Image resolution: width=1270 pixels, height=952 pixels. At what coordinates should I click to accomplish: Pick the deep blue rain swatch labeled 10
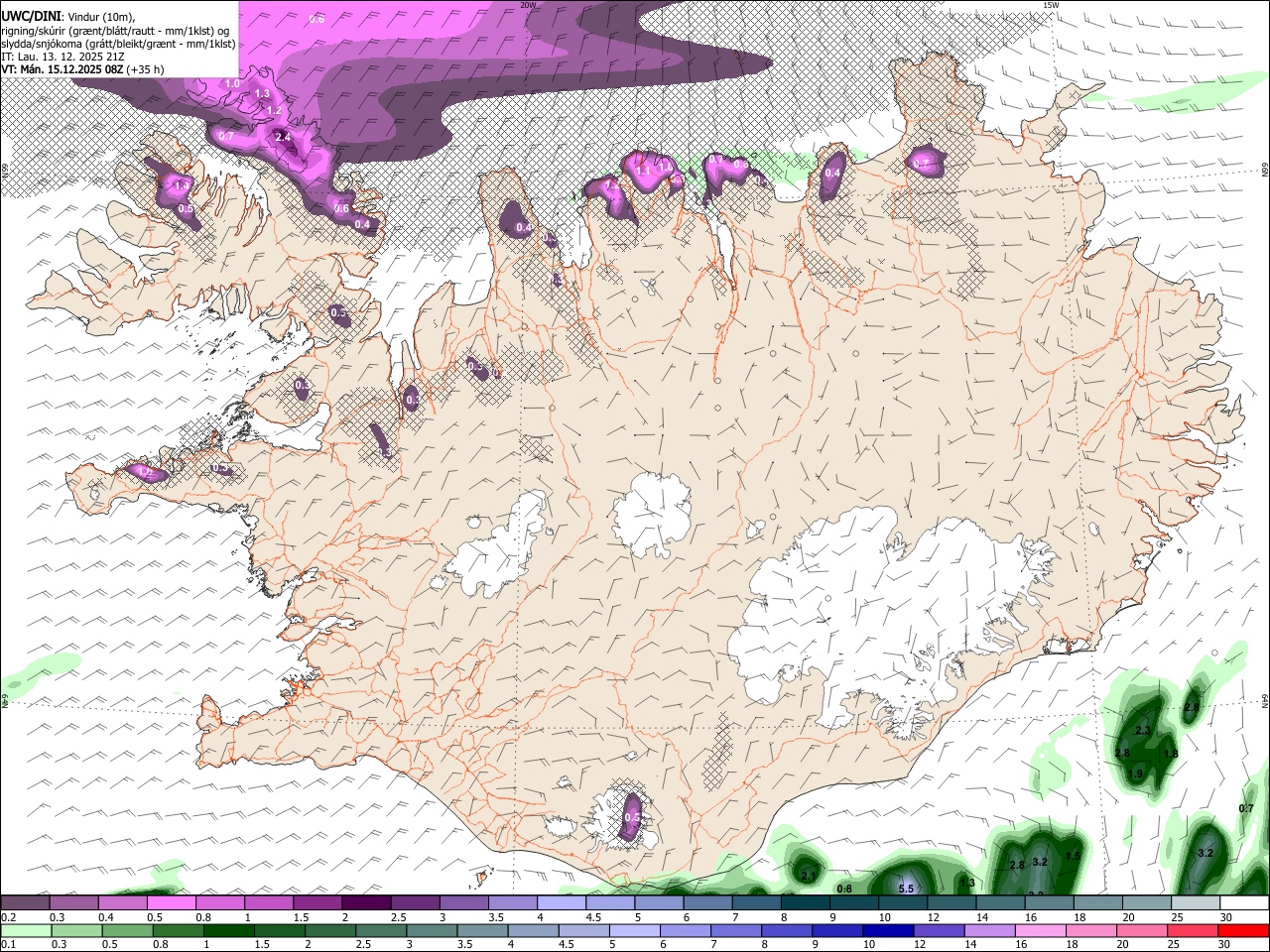[888, 930]
